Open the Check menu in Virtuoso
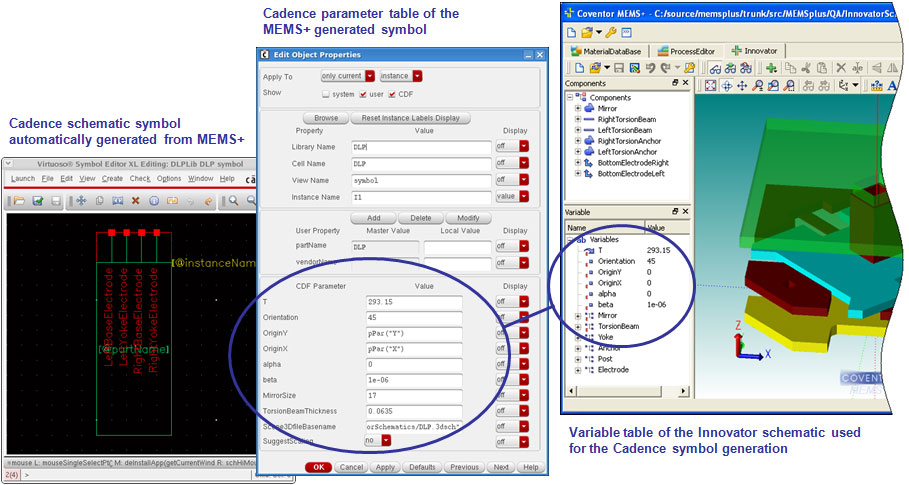The image size is (909, 485). 140,178
